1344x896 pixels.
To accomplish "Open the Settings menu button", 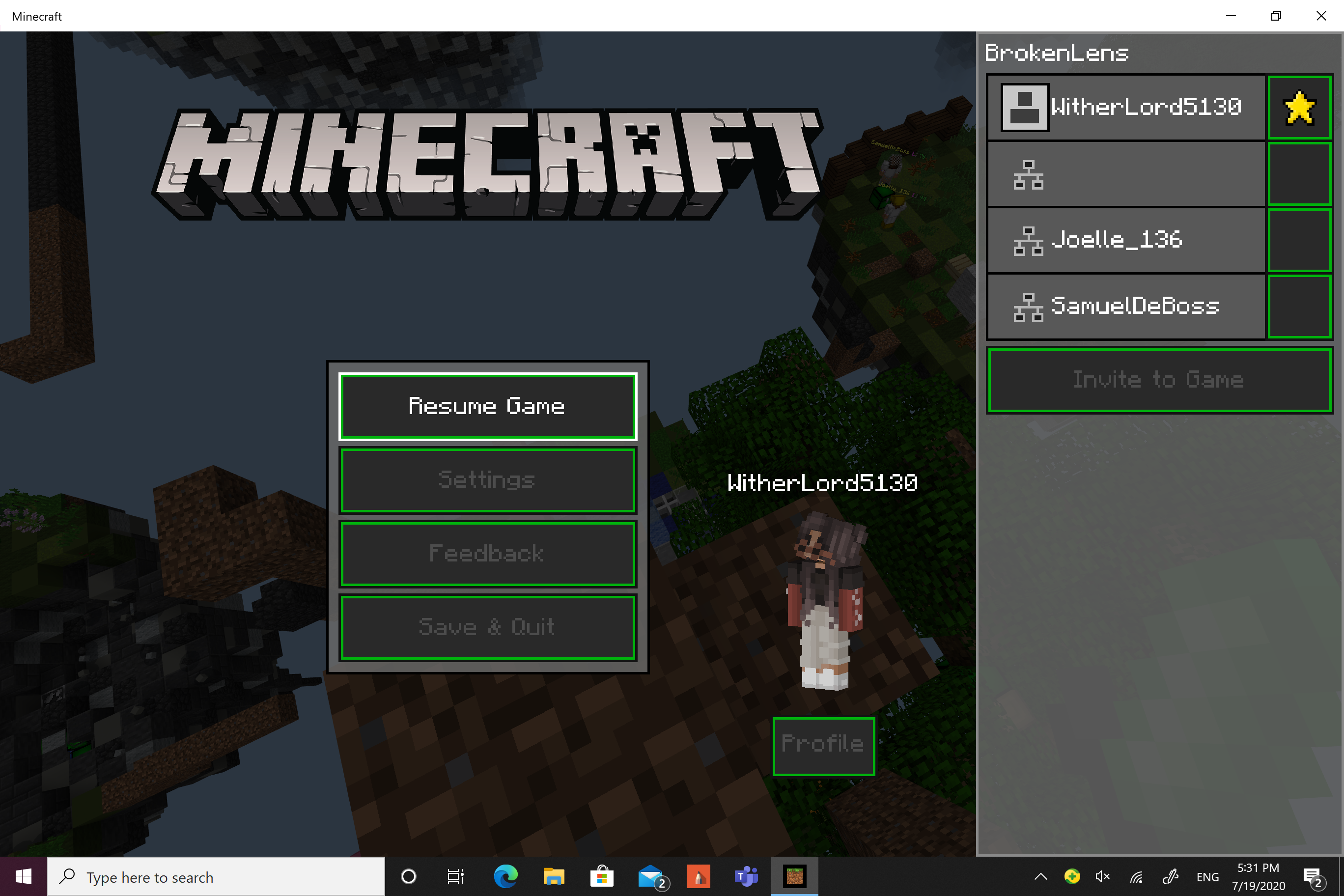I will (x=487, y=480).
